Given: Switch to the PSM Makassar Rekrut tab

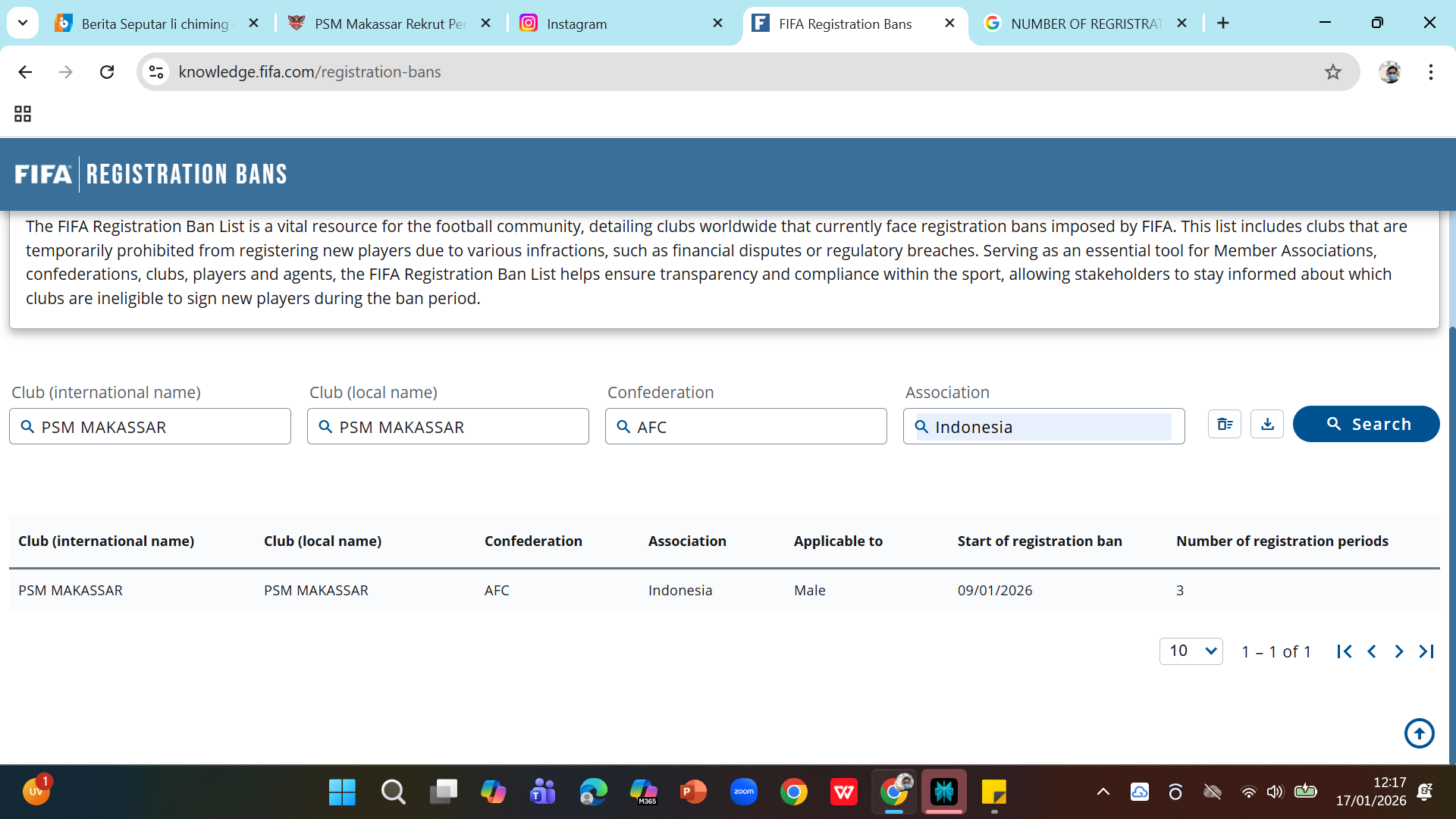Looking at the screenshot, I should coord(389,24).
